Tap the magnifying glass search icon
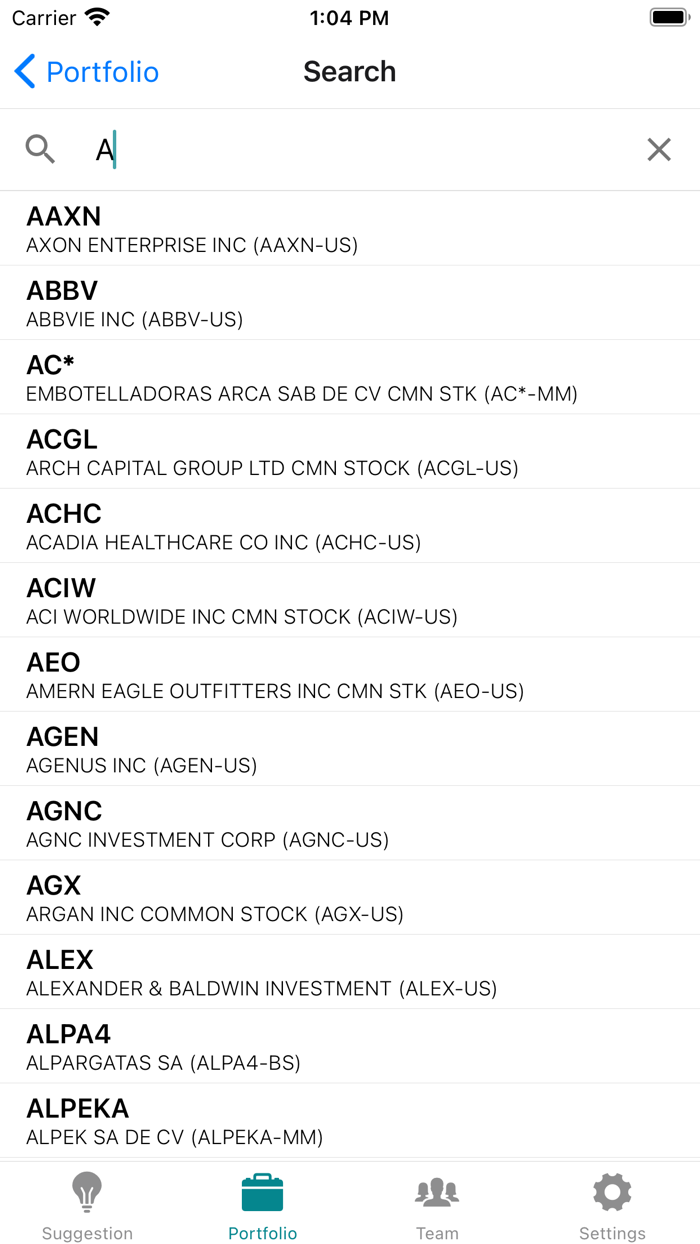This screenshot has height=1244, width=700. coord(41,150)
